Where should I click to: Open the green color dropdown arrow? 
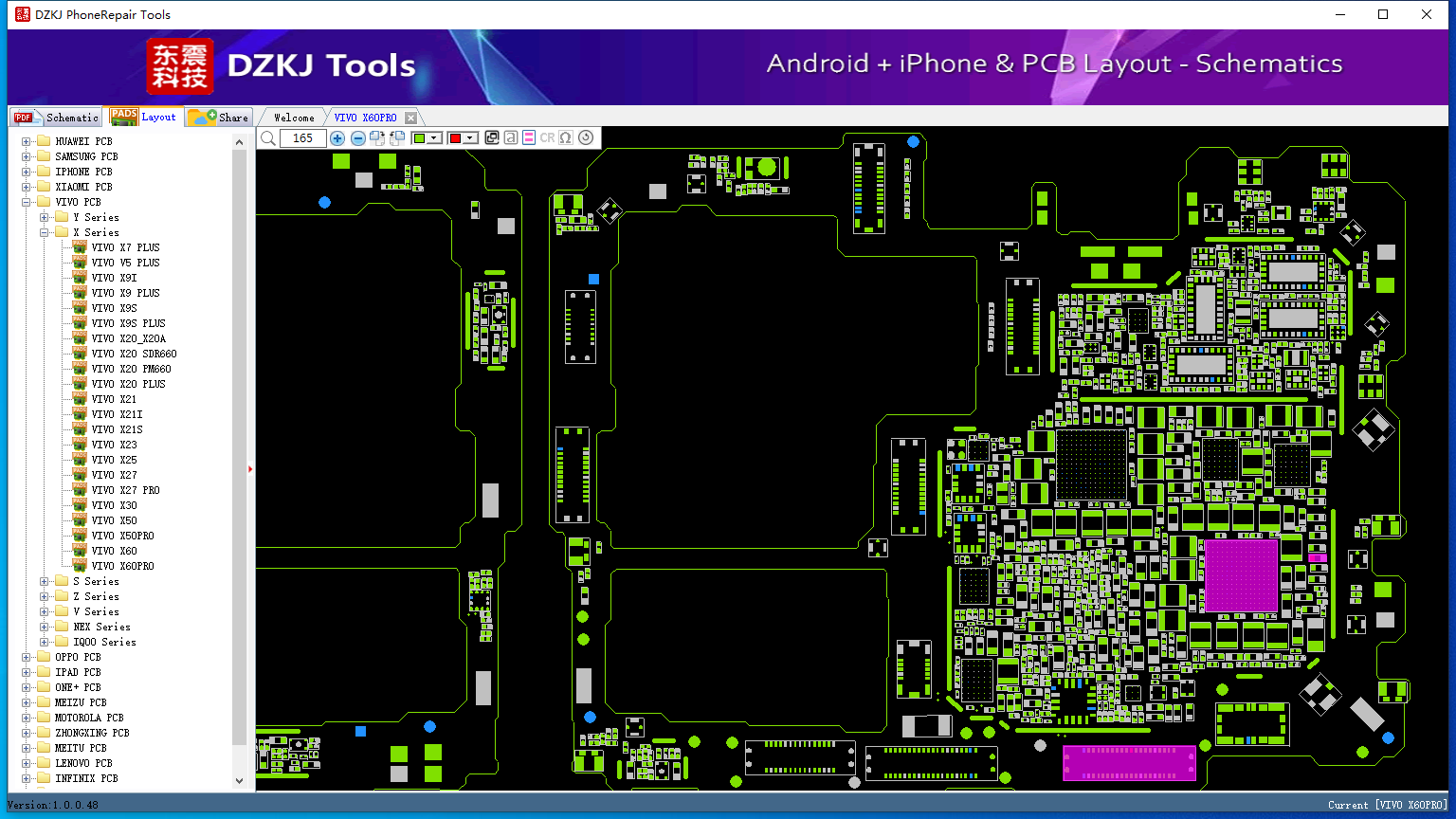tap(435, 138)
